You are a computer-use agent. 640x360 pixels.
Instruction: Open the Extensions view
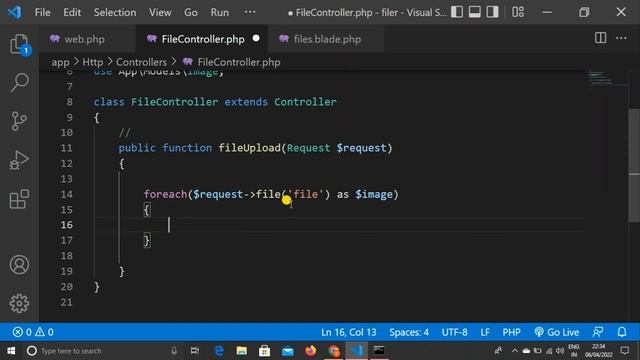(x=19, y=199)
